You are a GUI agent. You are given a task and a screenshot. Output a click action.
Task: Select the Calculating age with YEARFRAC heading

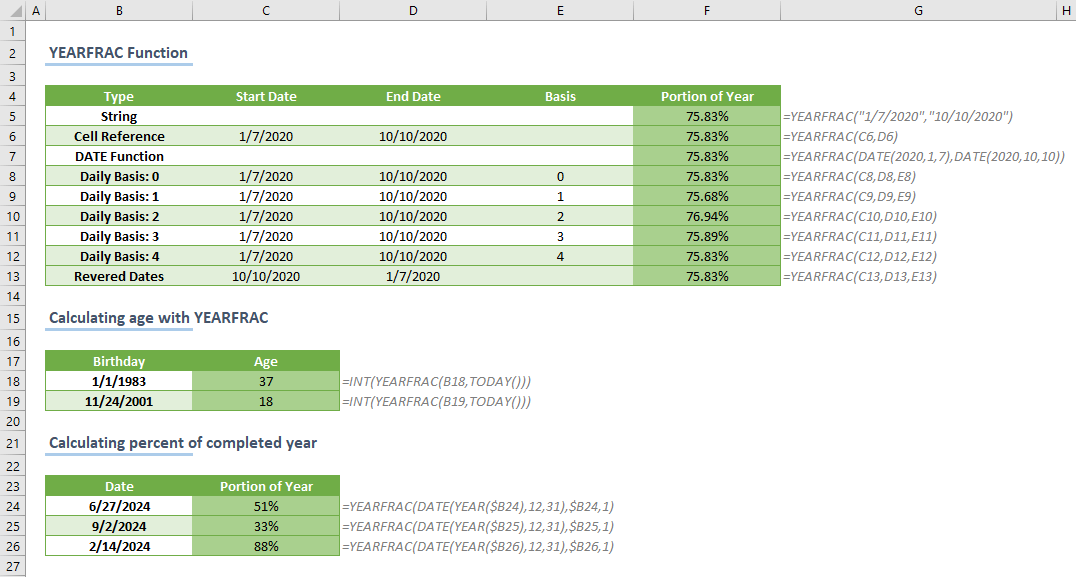click(158, 318)
